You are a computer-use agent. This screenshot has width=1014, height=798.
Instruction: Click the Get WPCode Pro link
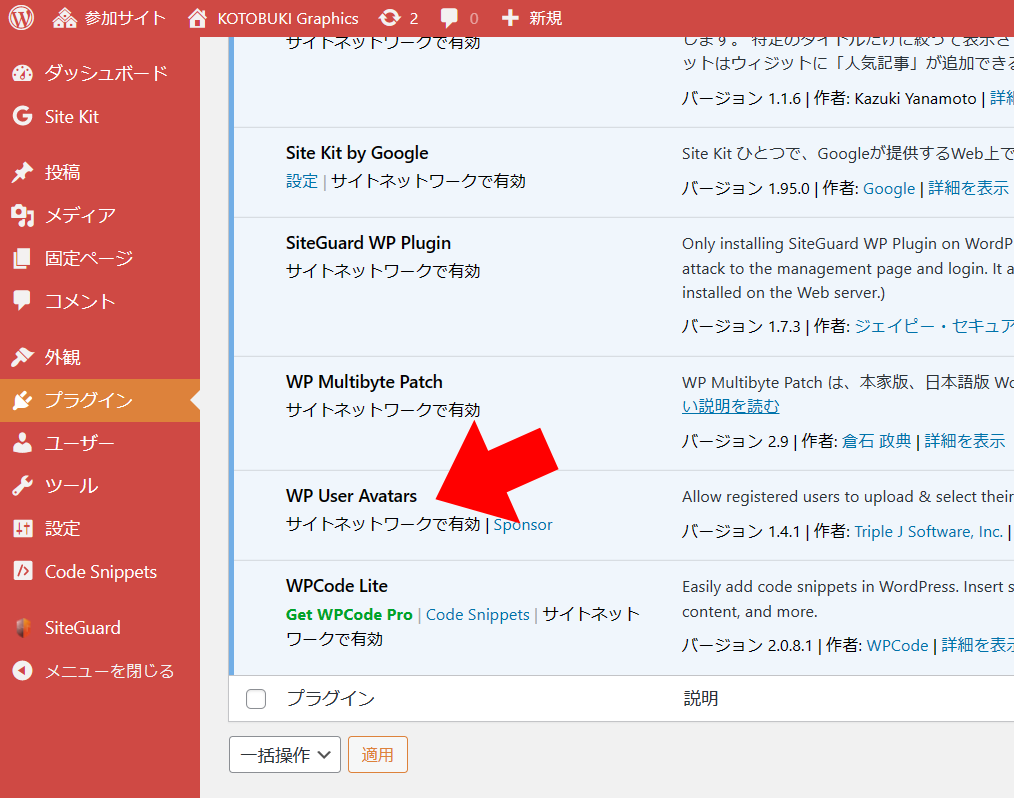click(349, 614)
